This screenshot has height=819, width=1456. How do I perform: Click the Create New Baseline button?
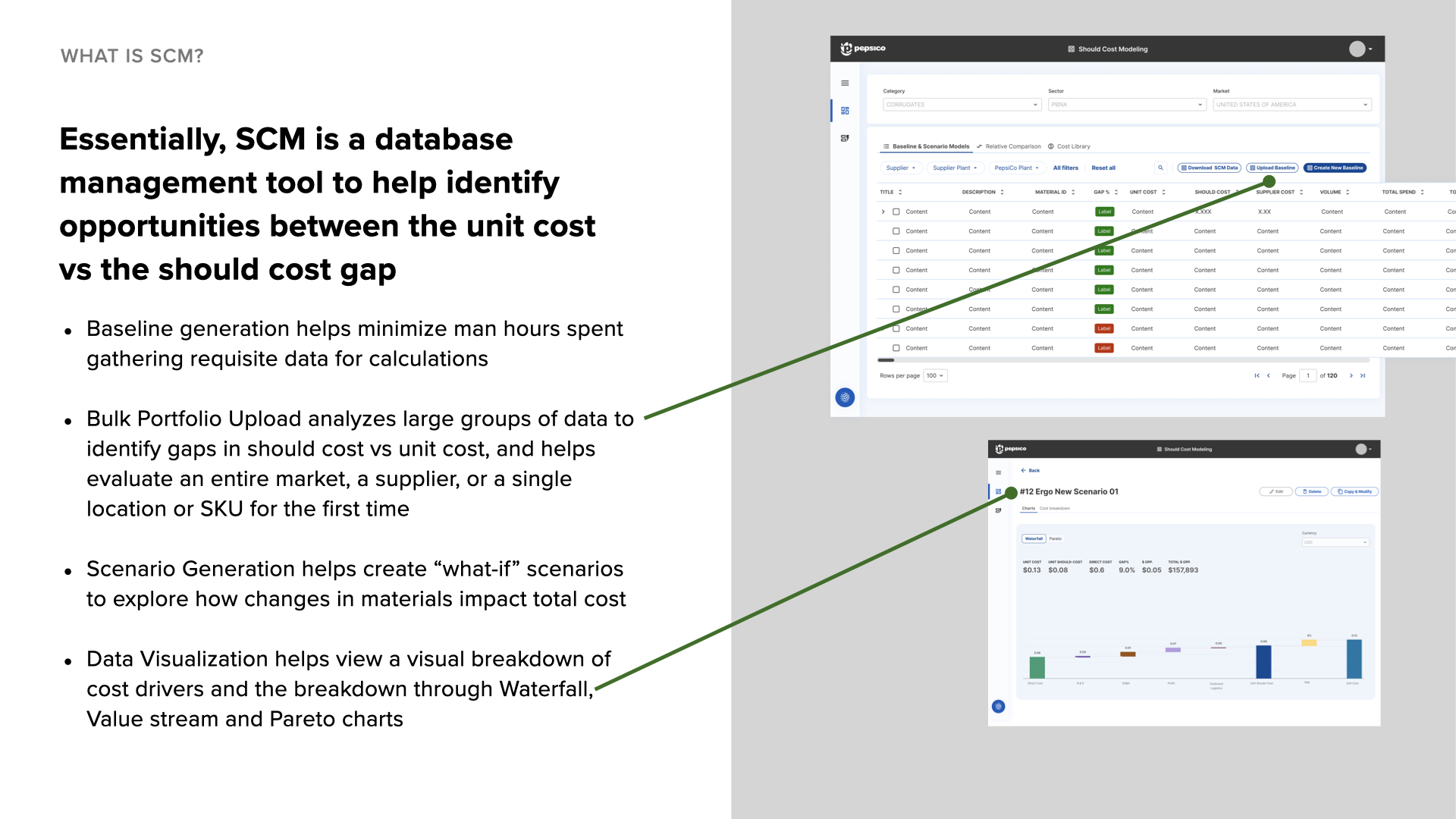(x=1335, y=168)
